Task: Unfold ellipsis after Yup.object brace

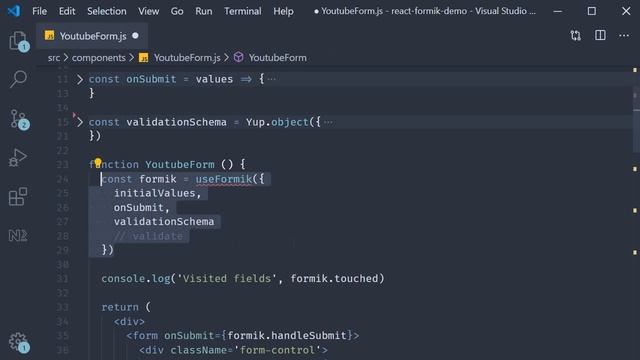Action: (x=328, y=122)
